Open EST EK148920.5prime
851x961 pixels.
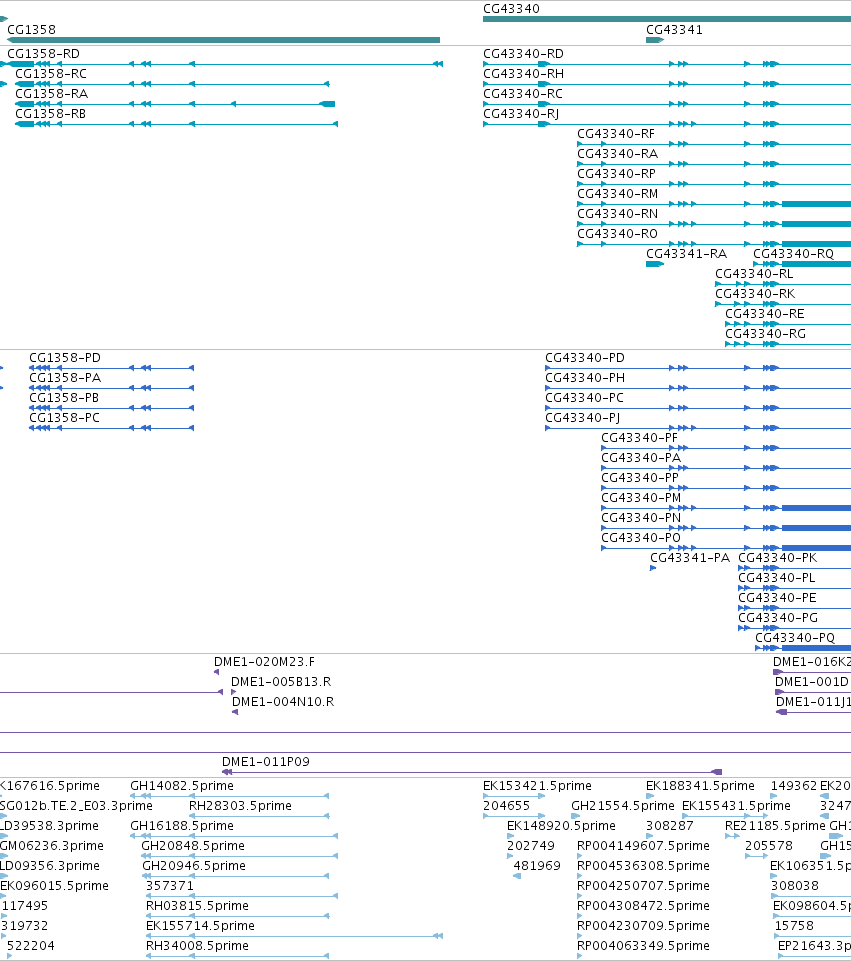(x=510, y=836)
